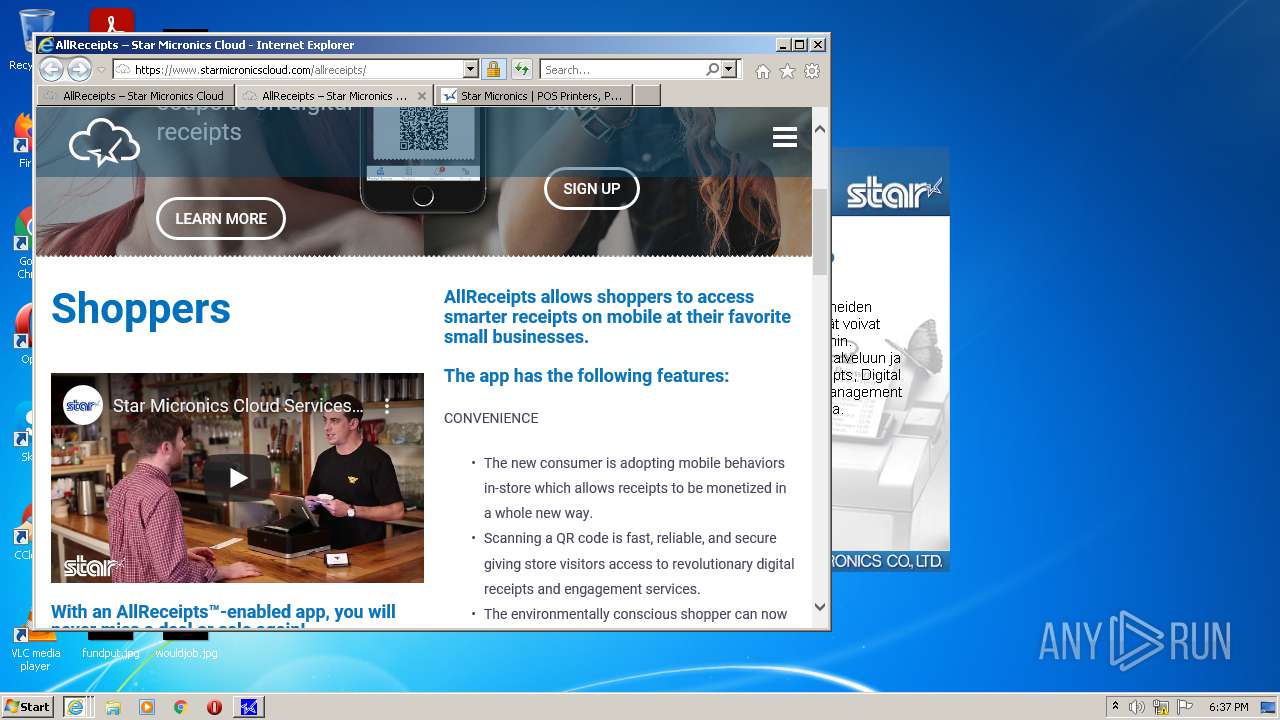Click the Star channel logo on video
1280x720 pixels.
pyautogui.click(x=83, y=406)
